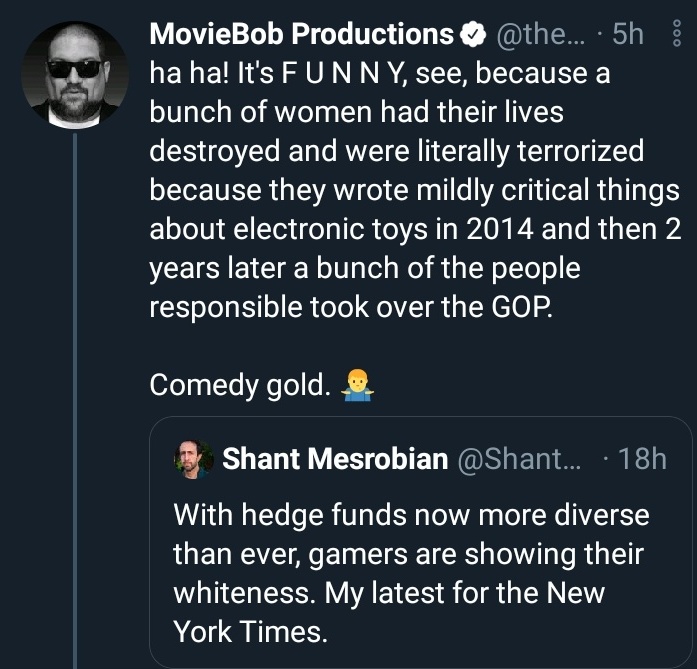Click the vertical thread line below the avatar
The image size is (697, 669).
[x=75, y=400]
